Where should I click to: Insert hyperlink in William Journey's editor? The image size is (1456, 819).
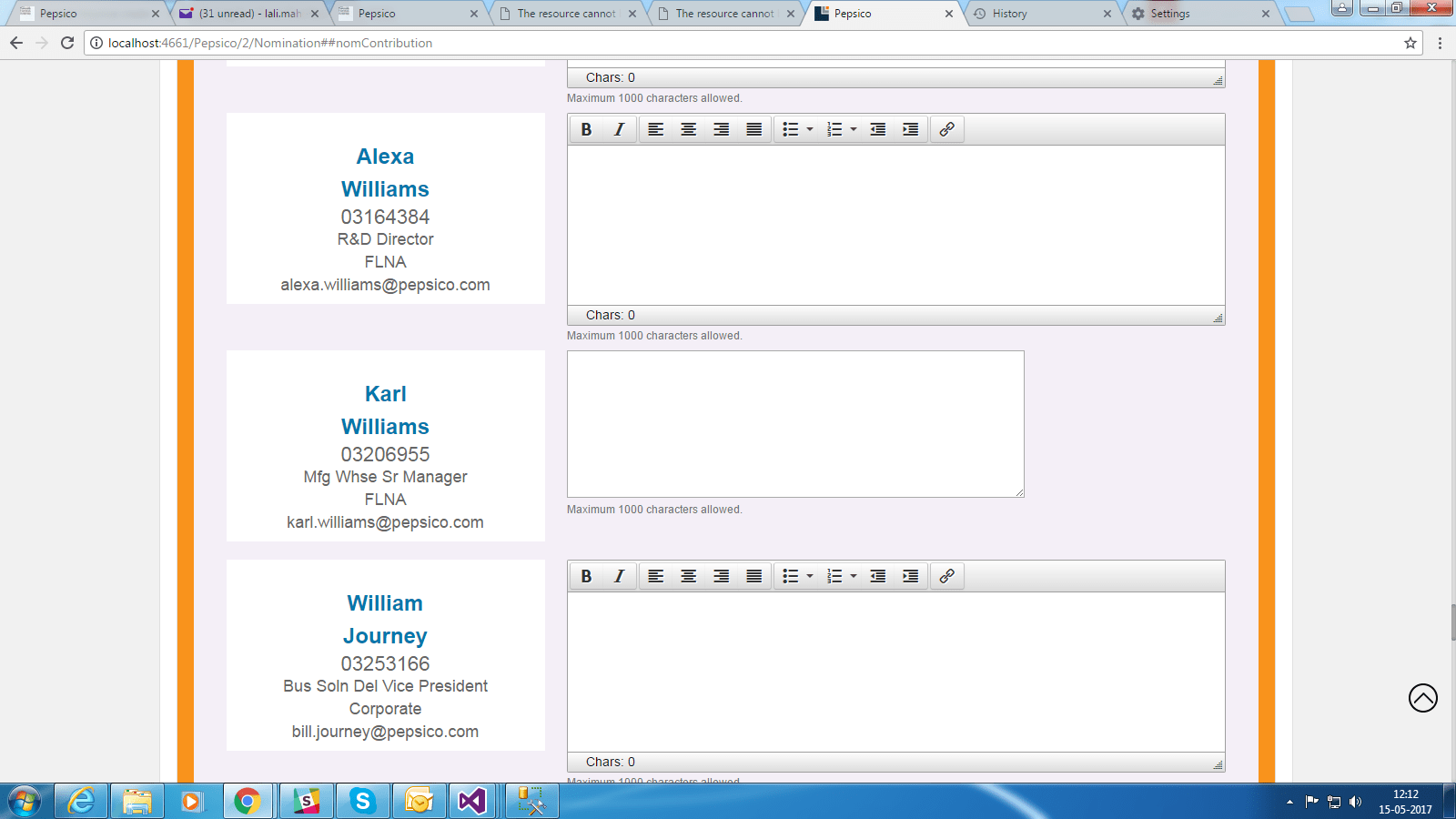[947, 576]
